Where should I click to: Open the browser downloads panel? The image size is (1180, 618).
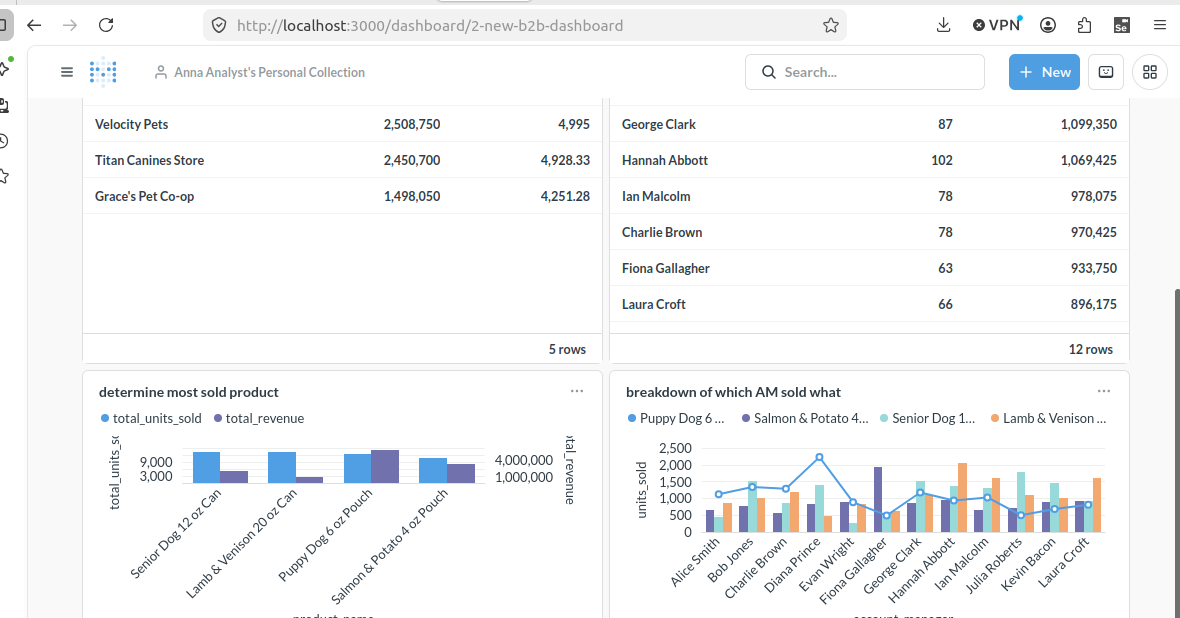(x=943, y=26)
